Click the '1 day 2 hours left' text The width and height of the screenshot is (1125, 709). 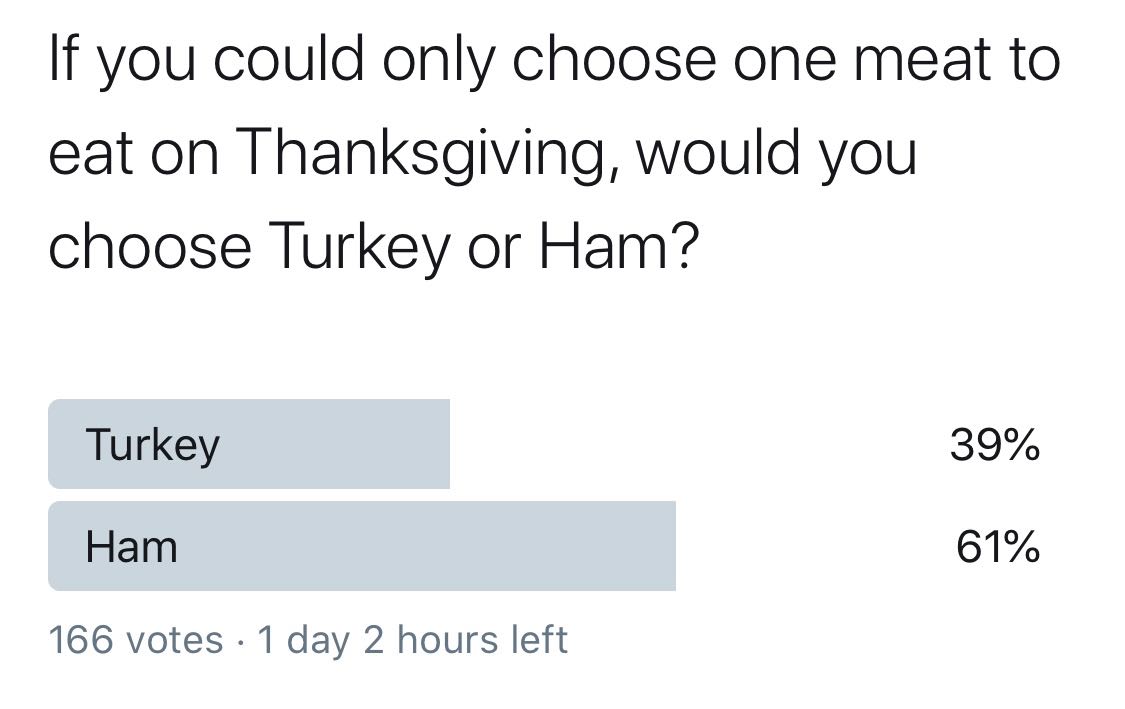pos(413,639)
